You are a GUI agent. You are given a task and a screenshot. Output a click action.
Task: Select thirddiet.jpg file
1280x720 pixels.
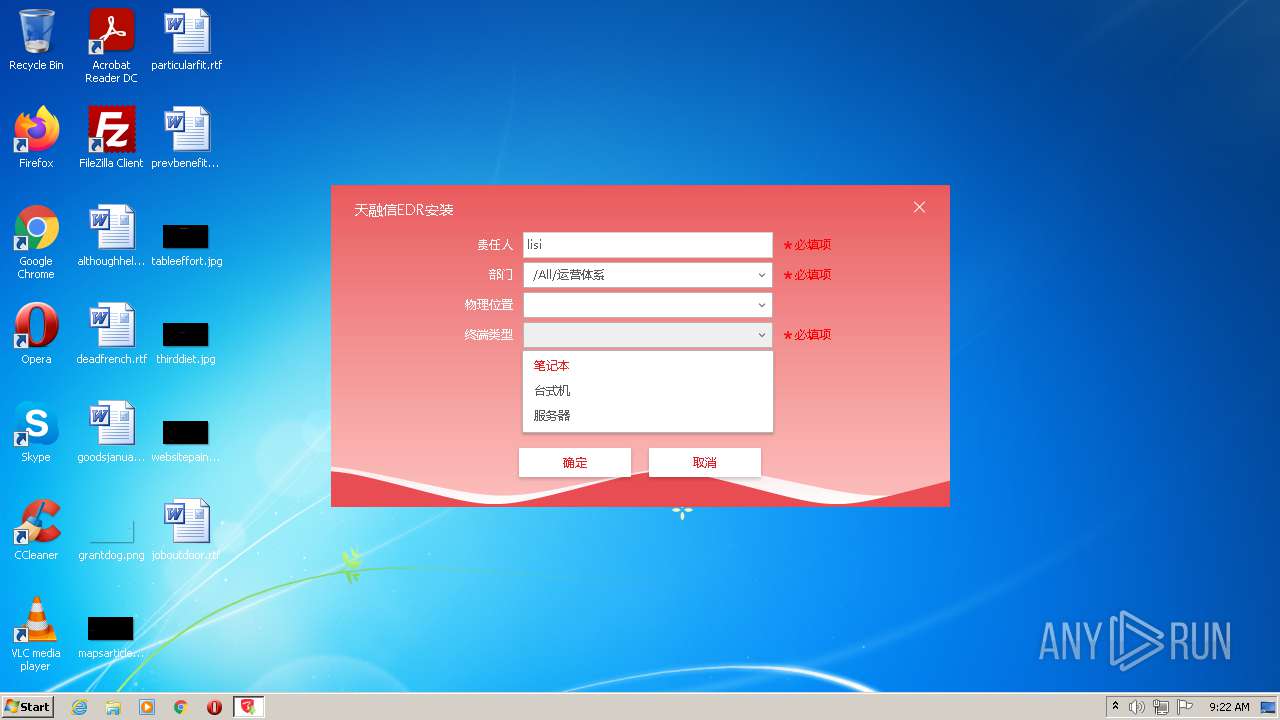(x=186, y=343)
